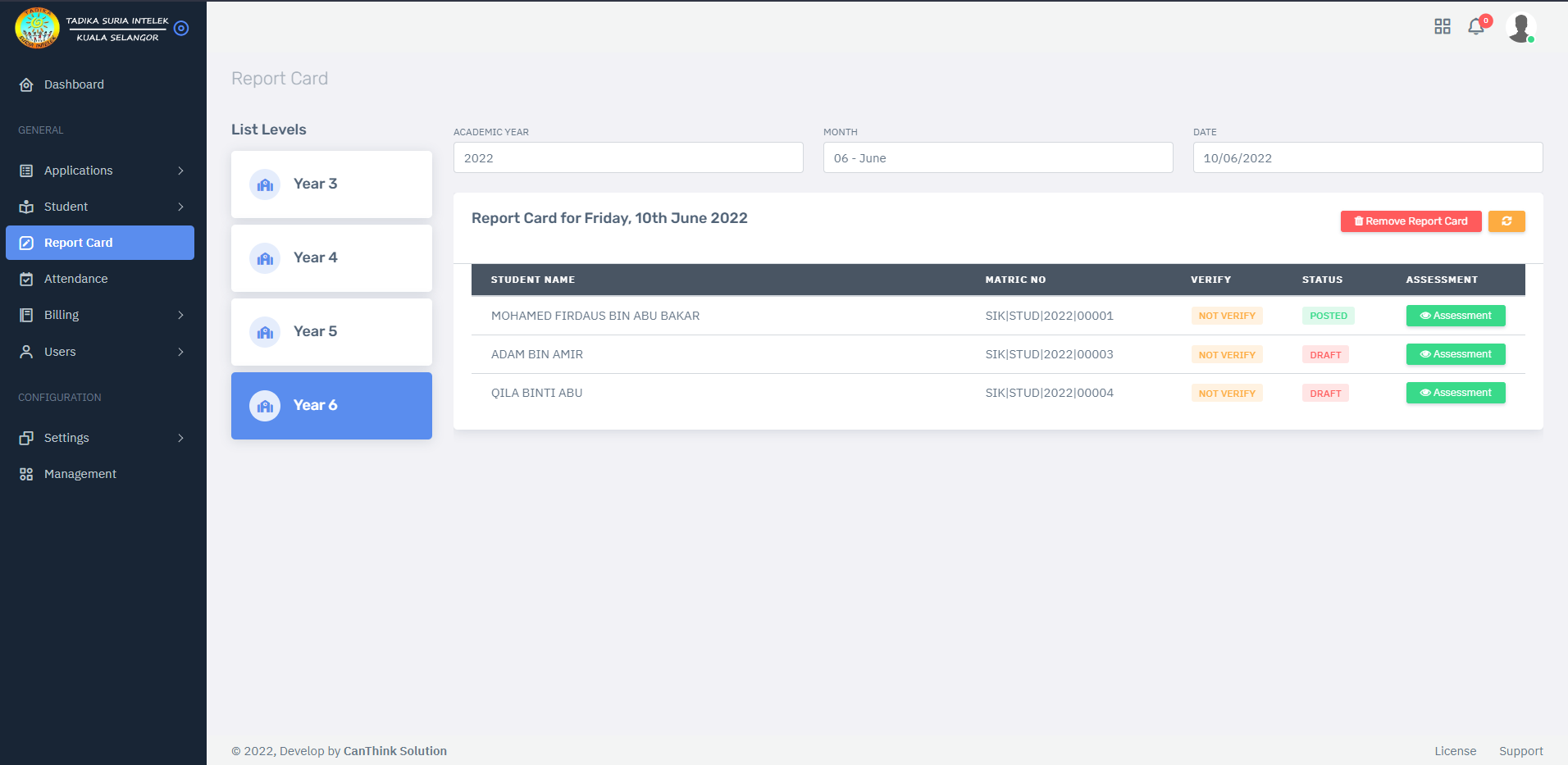Expand the Billing menu arrow
This screenshot has width=1568, height=765.
click(180, 316)
